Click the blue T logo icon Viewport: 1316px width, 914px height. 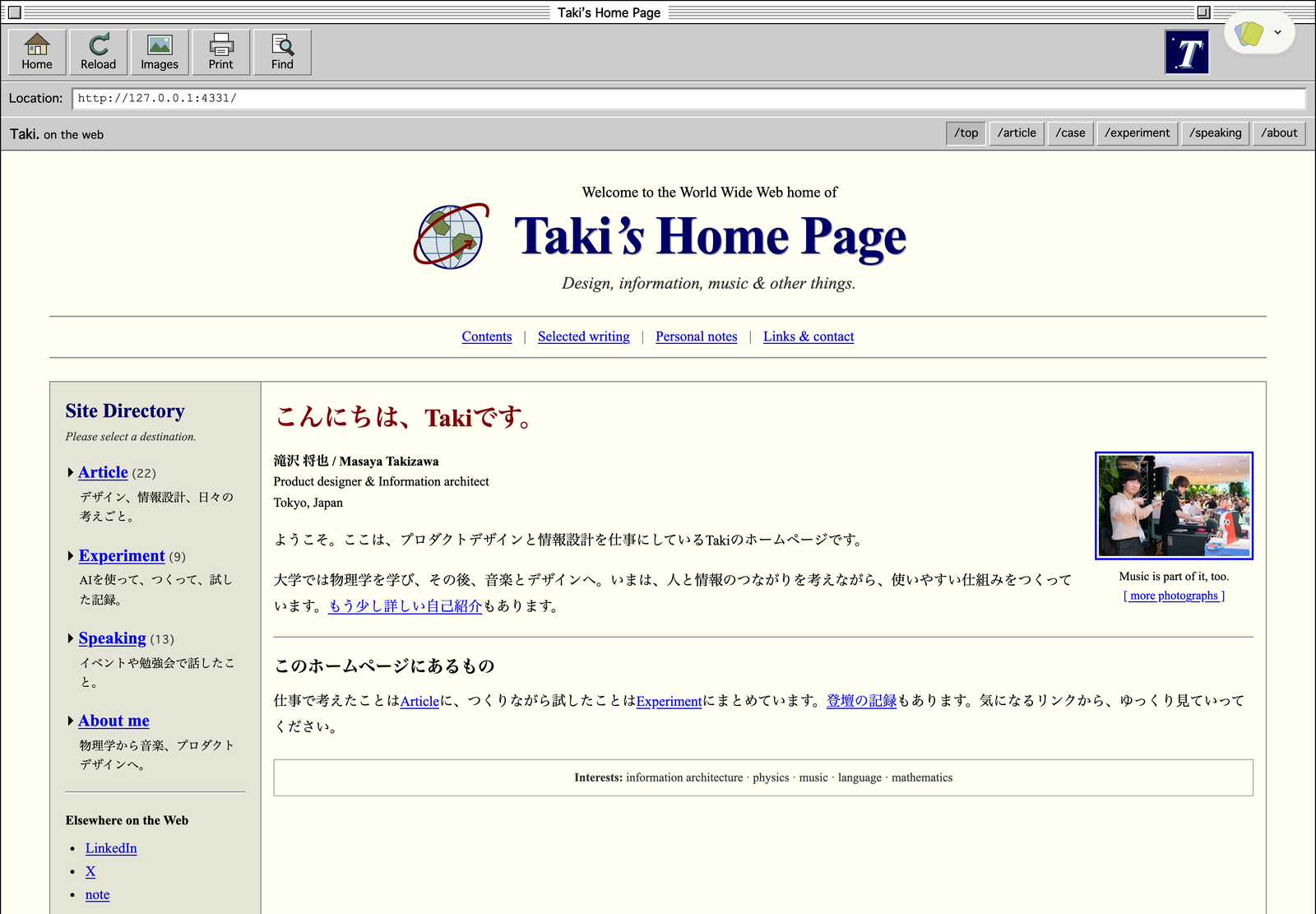pos(1187,53)
